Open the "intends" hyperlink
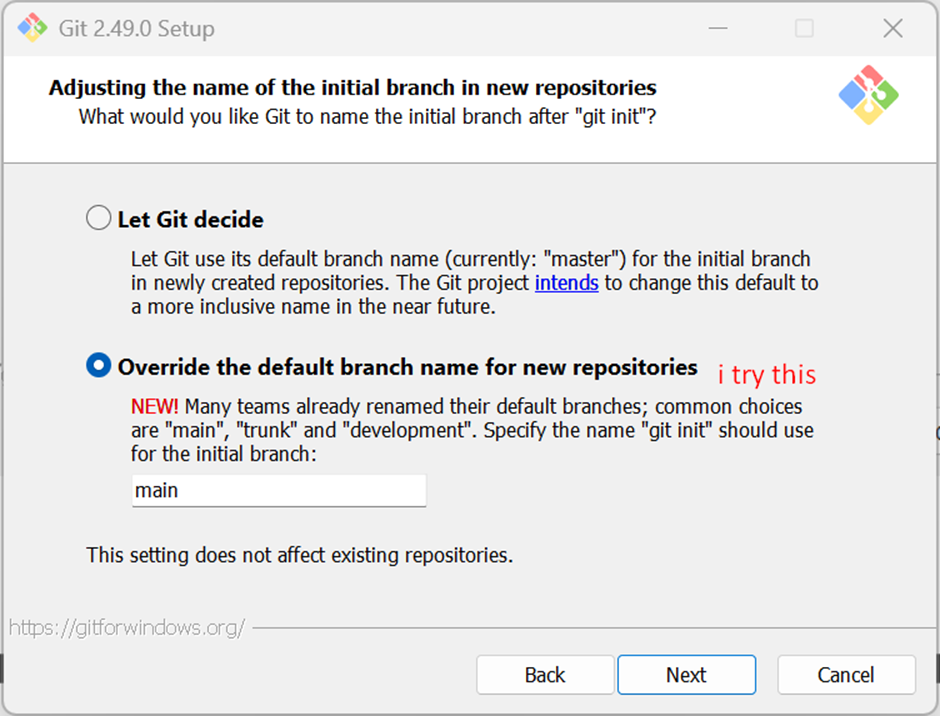The image size is (940, 716). (567, 282)
